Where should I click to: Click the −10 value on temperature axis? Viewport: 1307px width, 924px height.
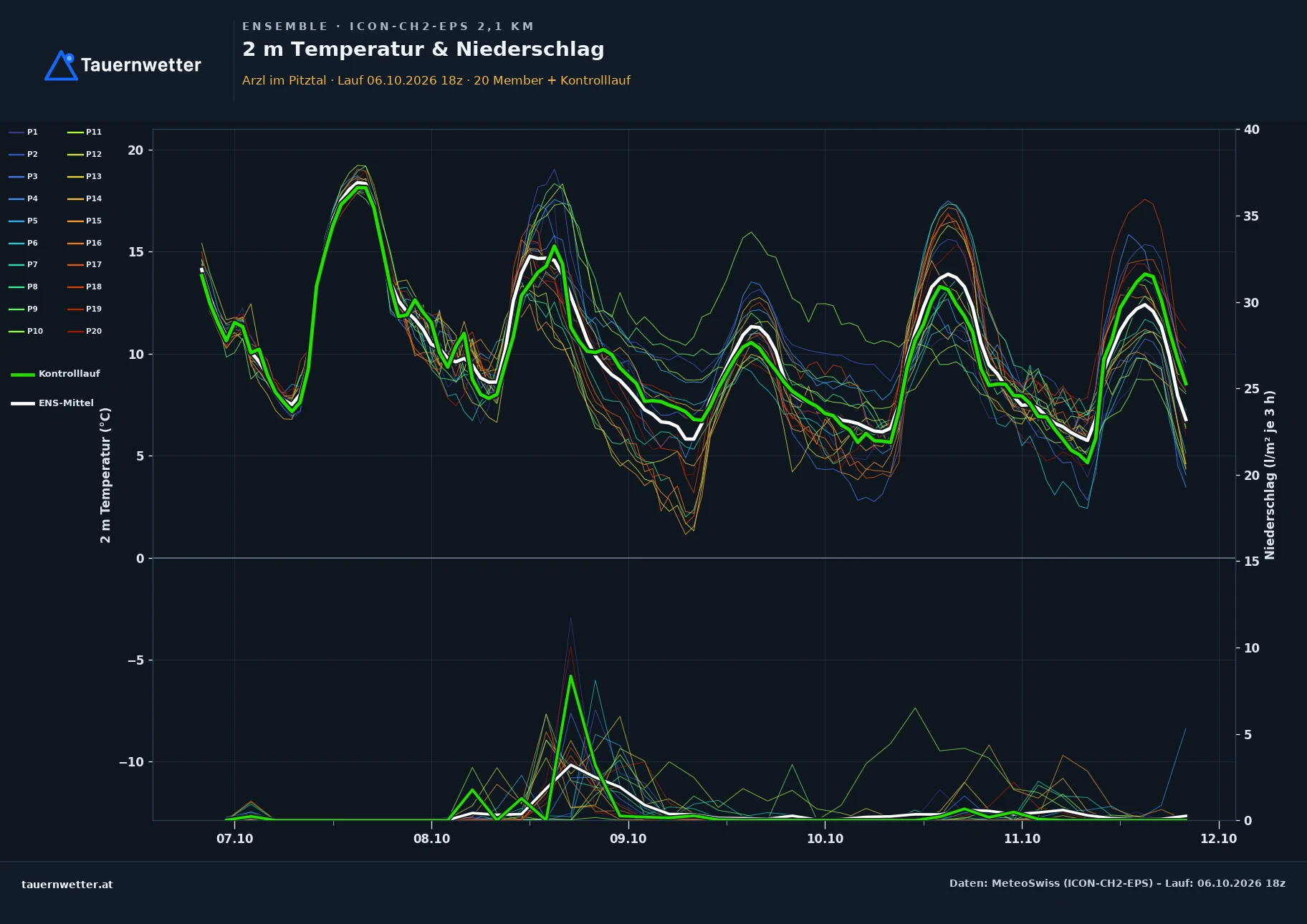[x=131, y=762]
